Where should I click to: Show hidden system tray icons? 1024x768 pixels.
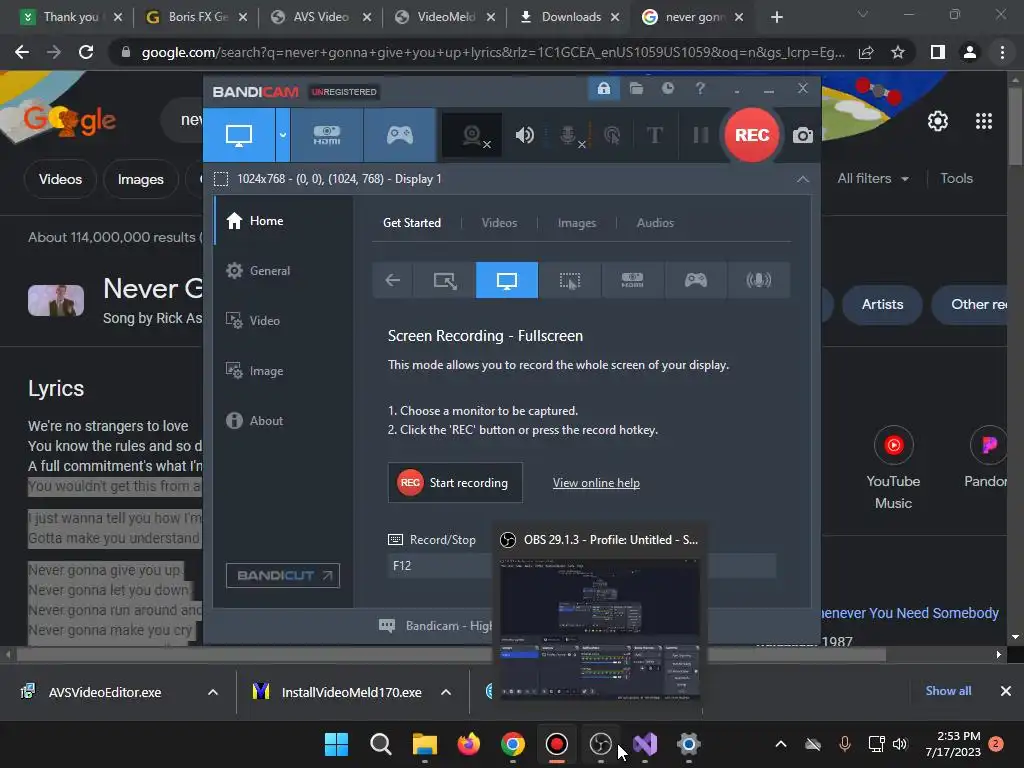pos(780,744)
